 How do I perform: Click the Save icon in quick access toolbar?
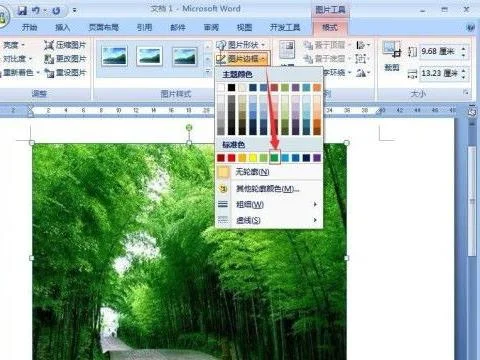[22, 11]
